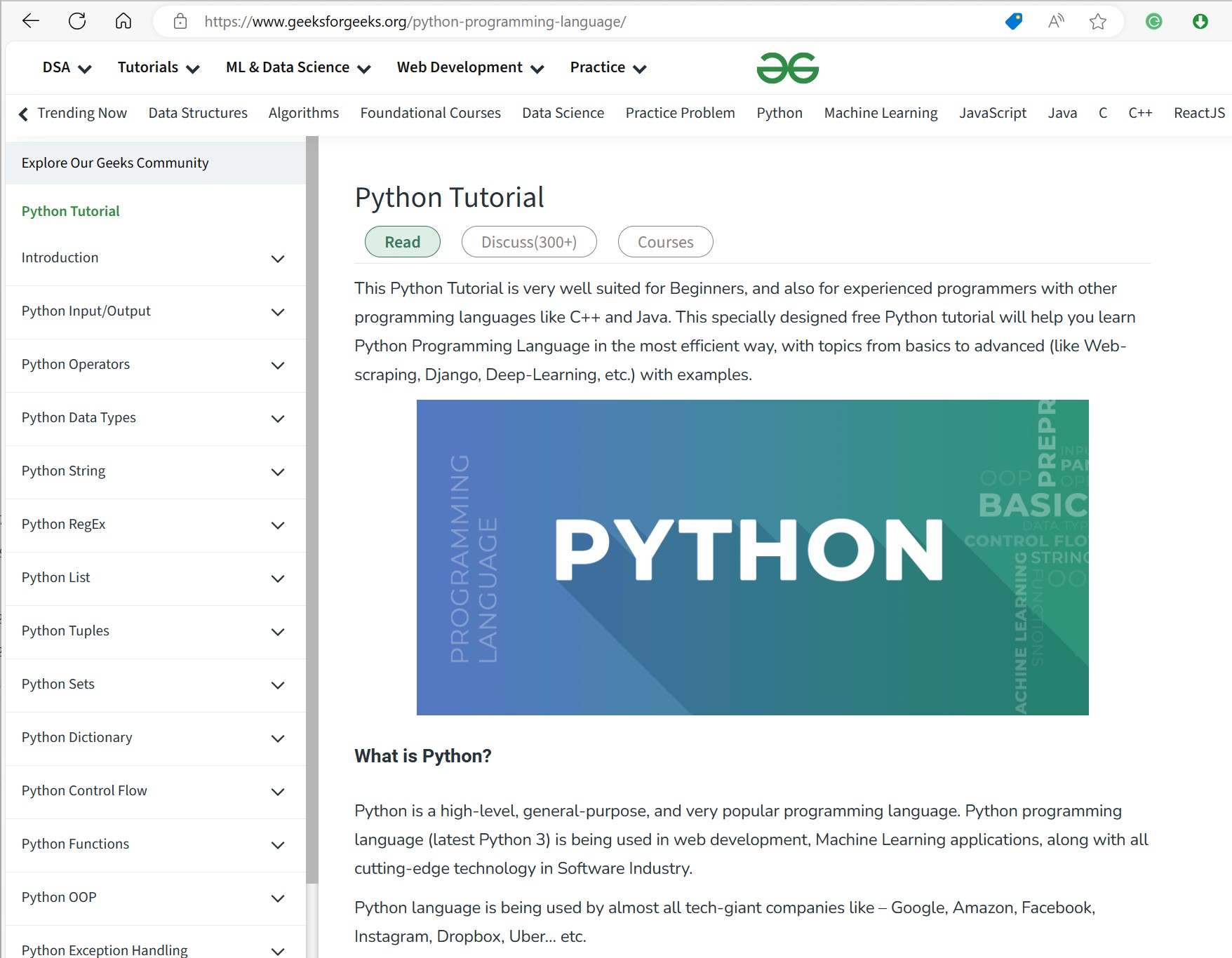
Task: Go back using the browser back arrow
Action: click(x=31, y=21)
